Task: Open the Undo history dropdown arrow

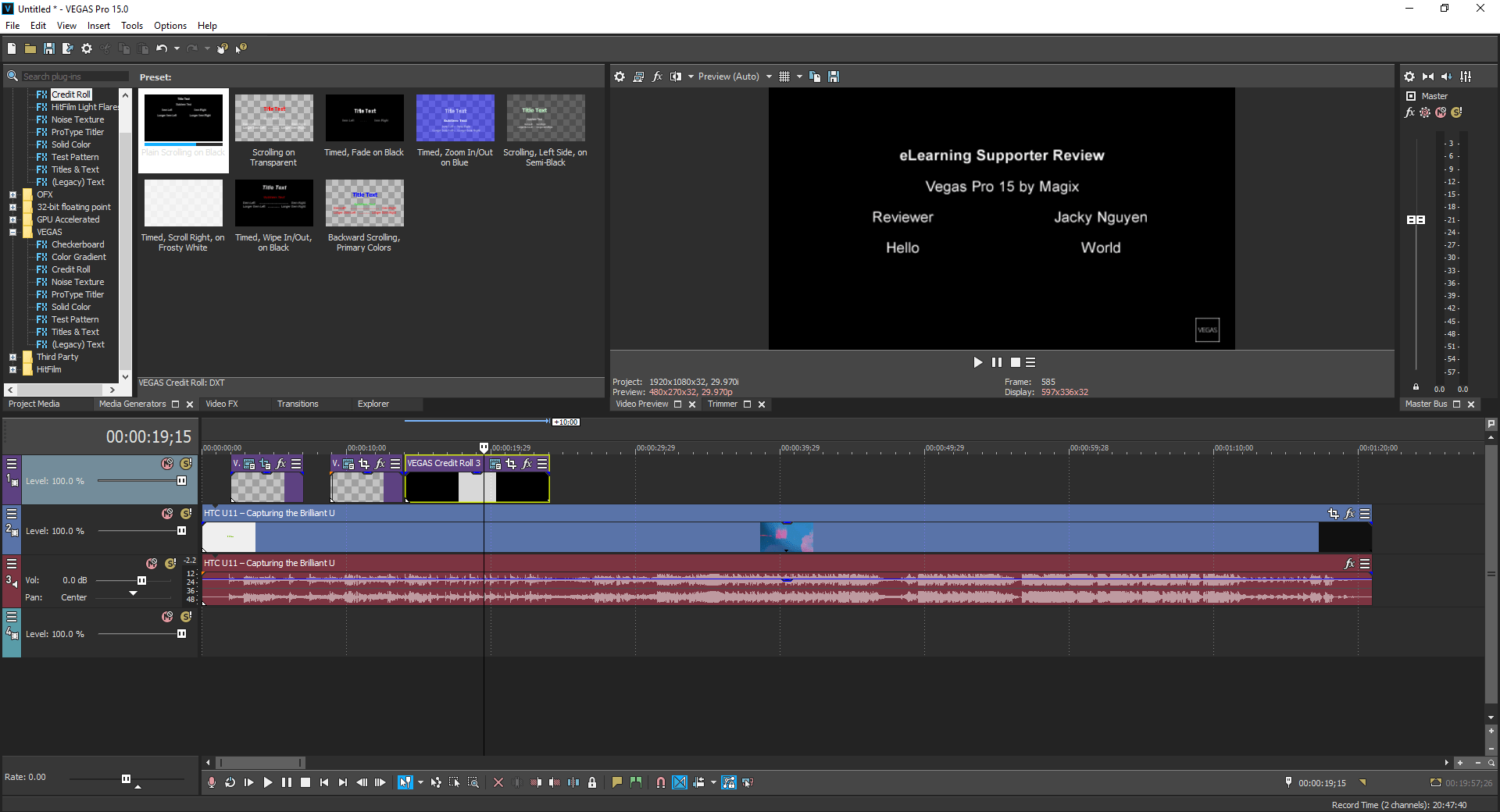Action: click(x=177, y=48)
